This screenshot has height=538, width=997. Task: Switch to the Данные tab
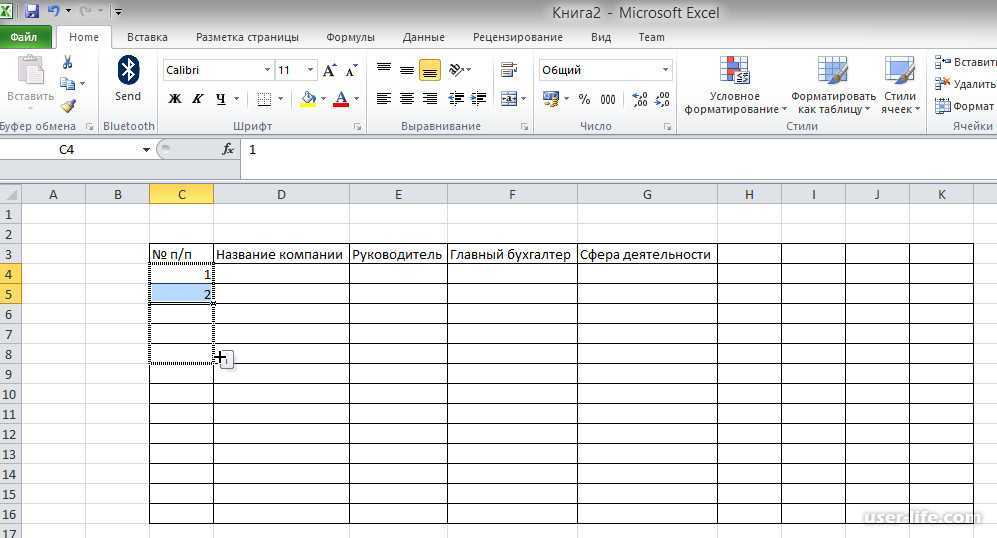(x=423, y=37)
